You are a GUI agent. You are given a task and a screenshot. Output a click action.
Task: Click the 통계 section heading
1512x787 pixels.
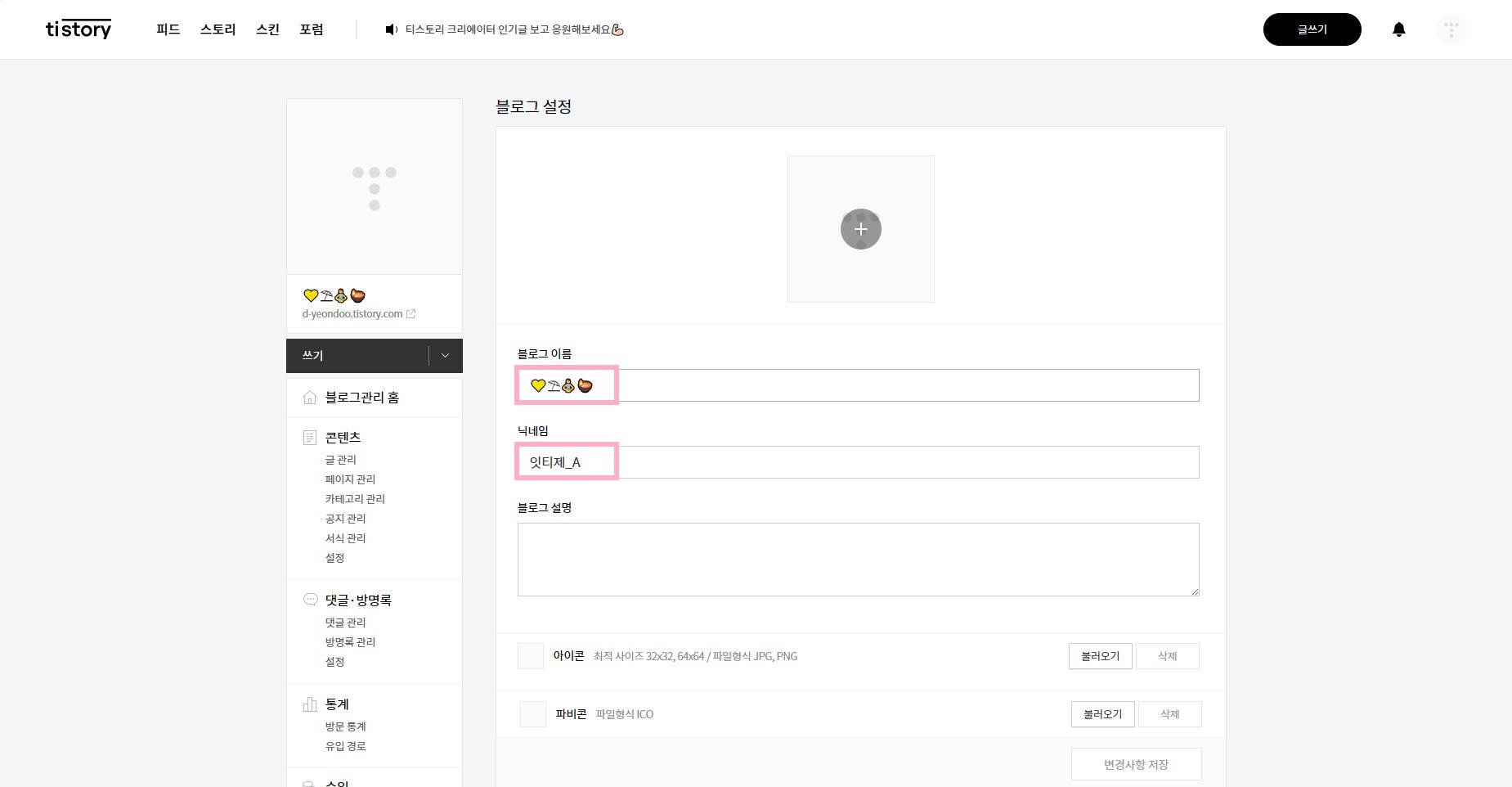[x=337, y=704]
